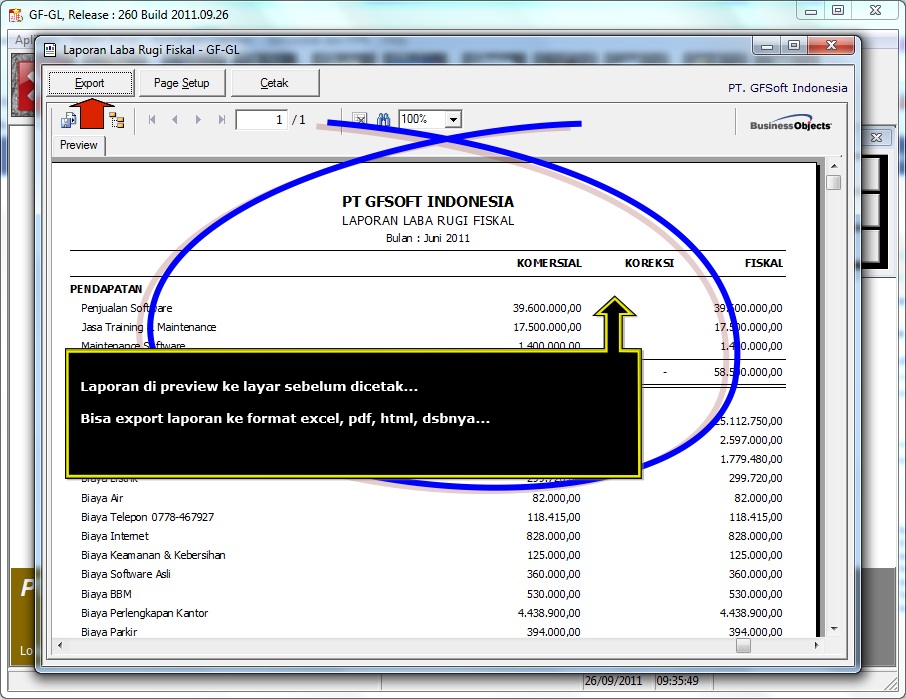
Task: Click the status bar date 26/09/2011
Action: (x=613, y=681)
